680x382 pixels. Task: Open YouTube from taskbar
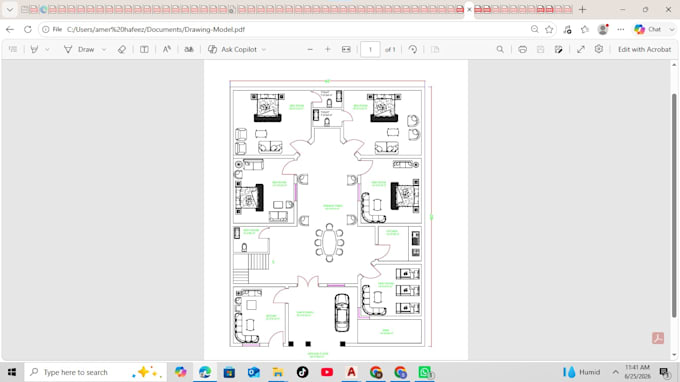click(x=327, y=372)
